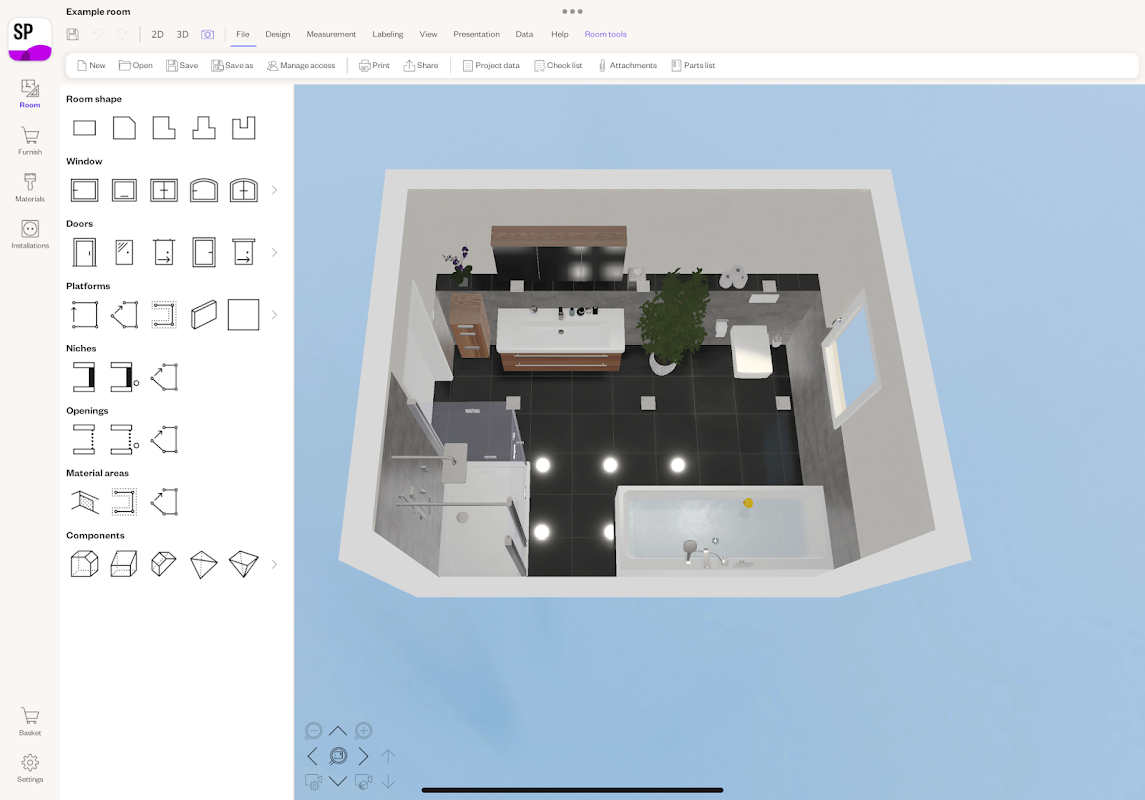Add polygon material area

[164, 502]
